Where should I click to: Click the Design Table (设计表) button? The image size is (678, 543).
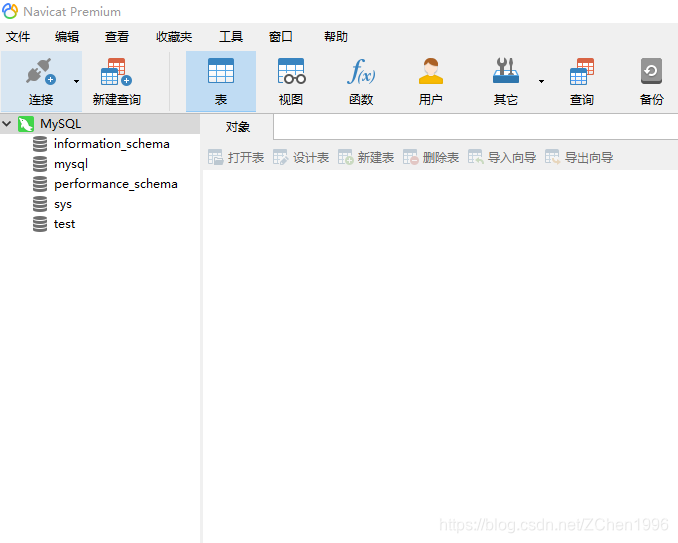tap(301, 157)
